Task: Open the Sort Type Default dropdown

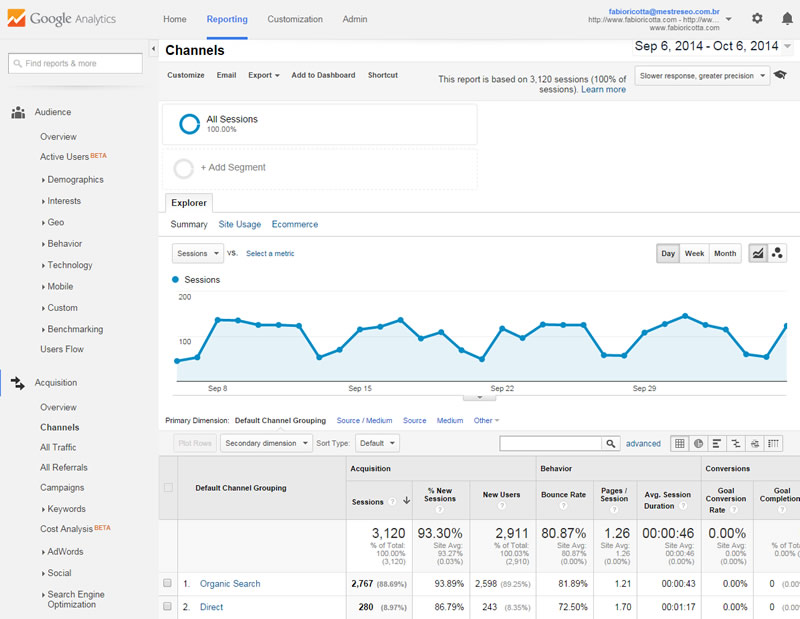Action: pyautogui.click(x=377, y=443)
